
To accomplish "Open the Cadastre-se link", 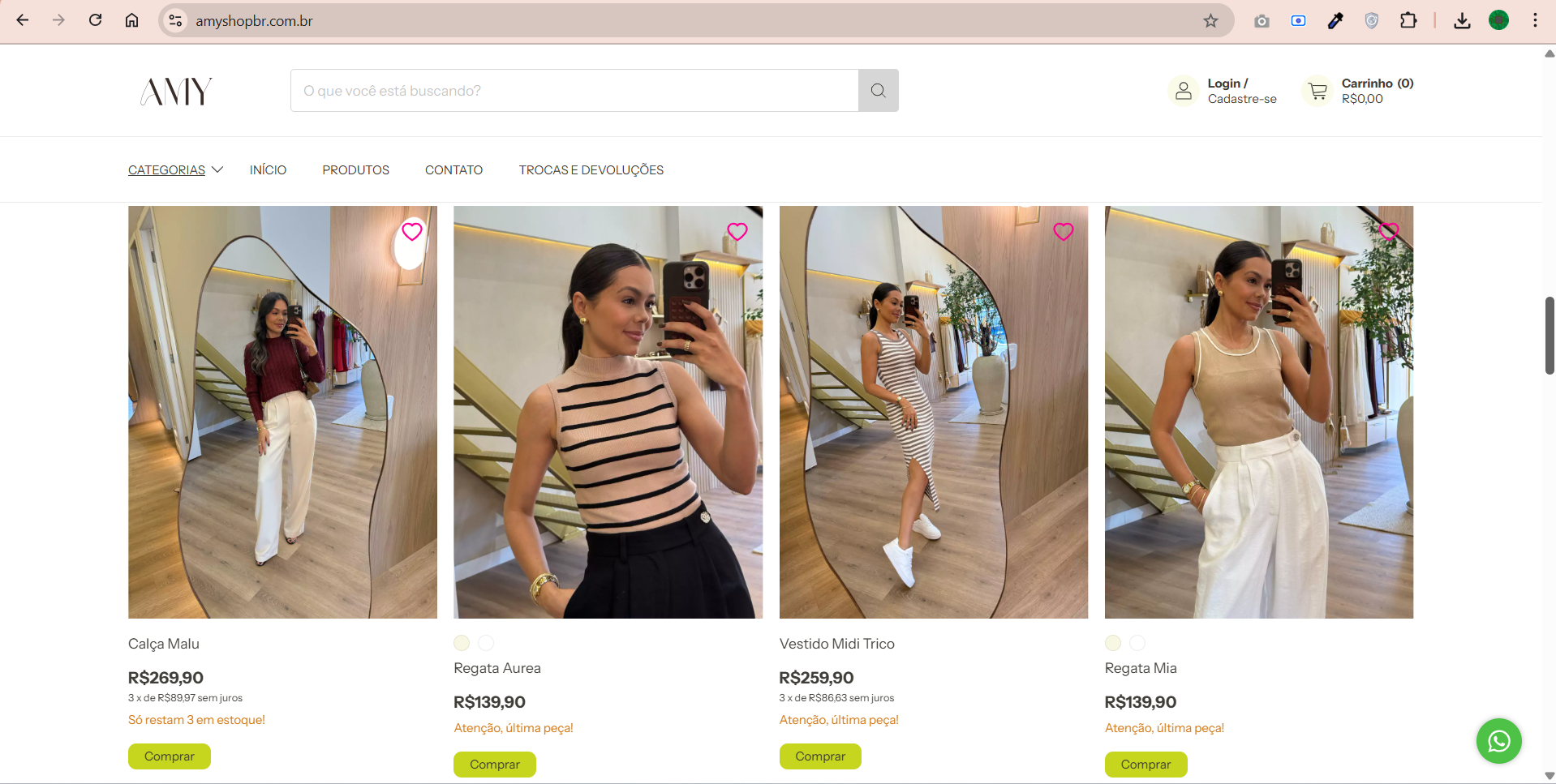I will 1242,99.
